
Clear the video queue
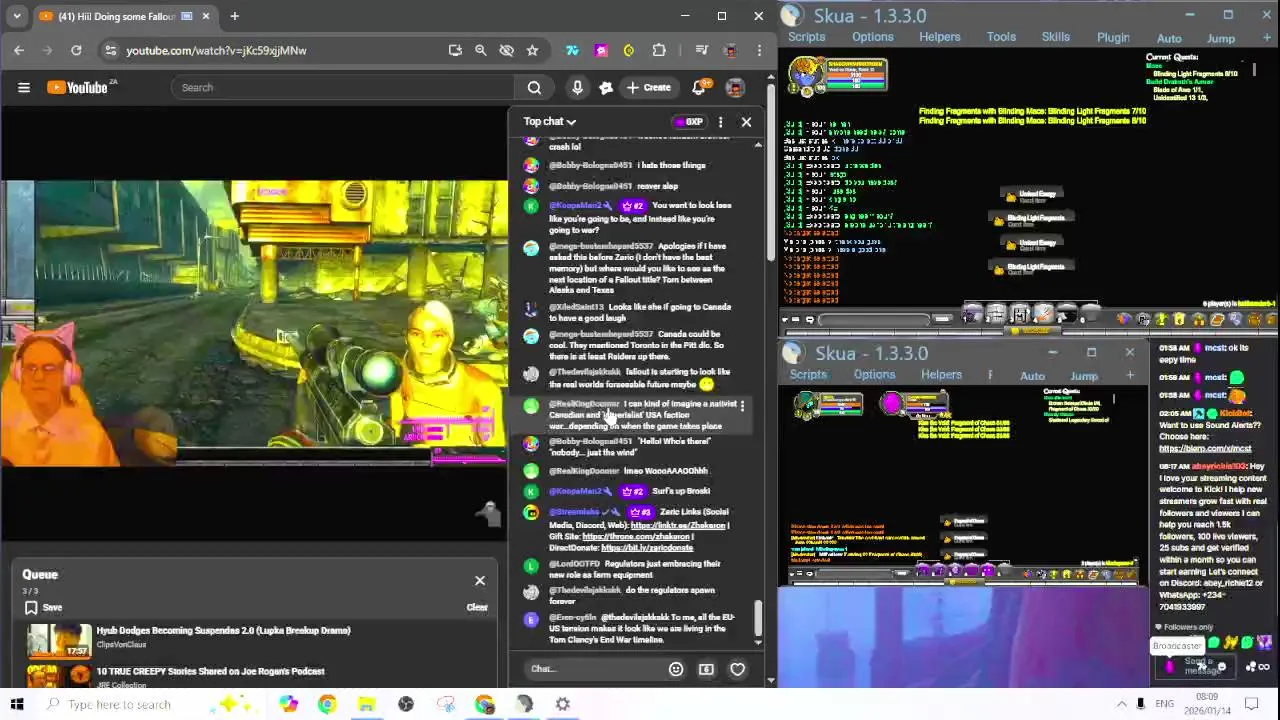pyautogui.click(x=477, y=608)
